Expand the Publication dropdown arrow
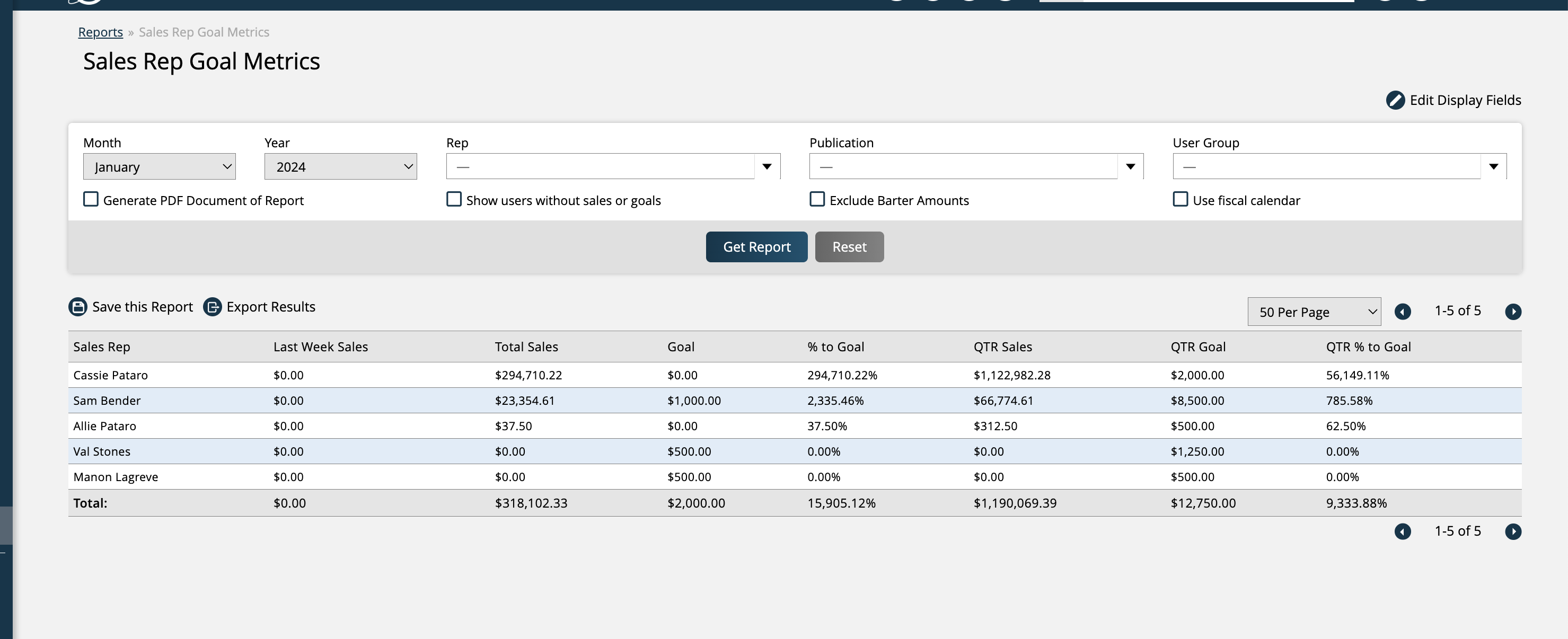The width and height of the screenshot is (1568, 639). click(1130, 167)
